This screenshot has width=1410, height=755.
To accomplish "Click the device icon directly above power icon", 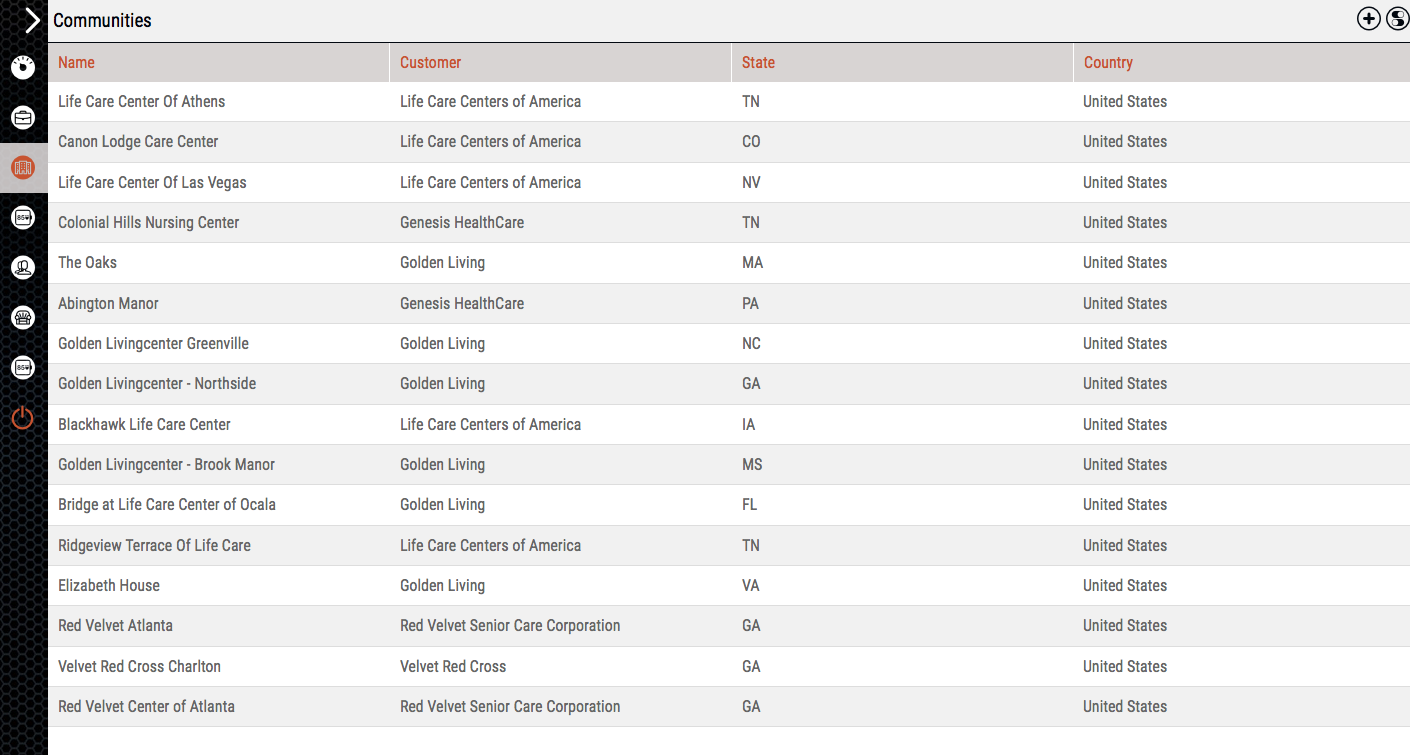I will click(23, 368).
